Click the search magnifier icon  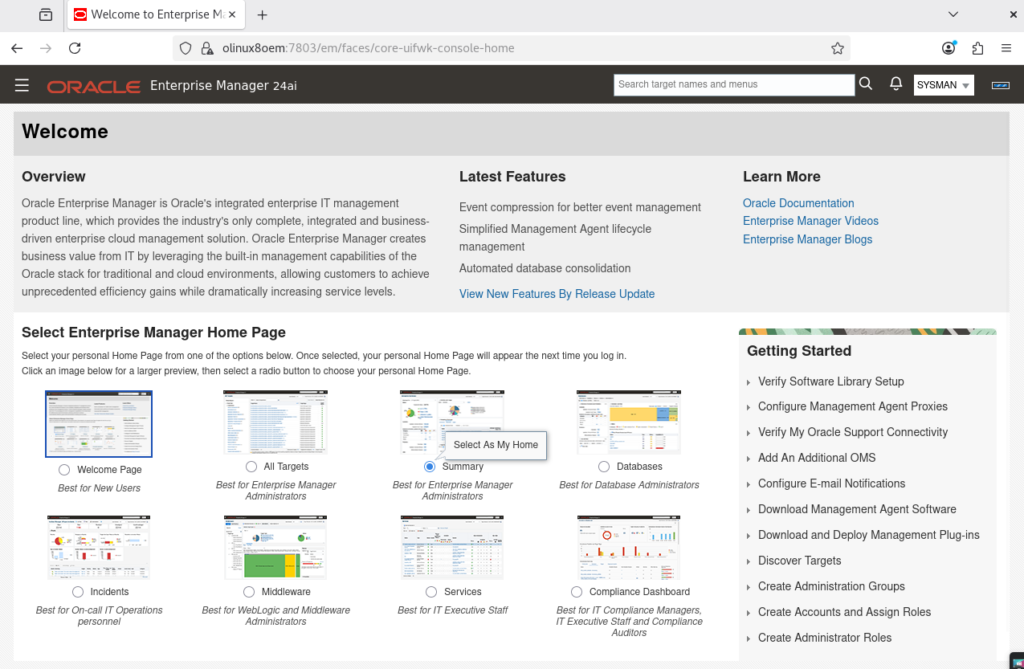[866, 85]
